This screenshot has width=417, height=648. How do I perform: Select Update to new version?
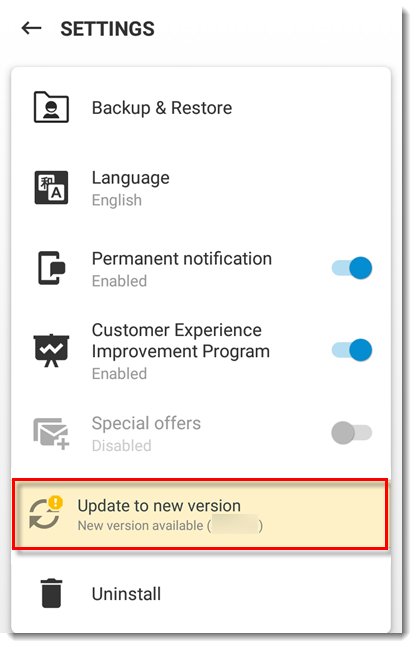200,515
